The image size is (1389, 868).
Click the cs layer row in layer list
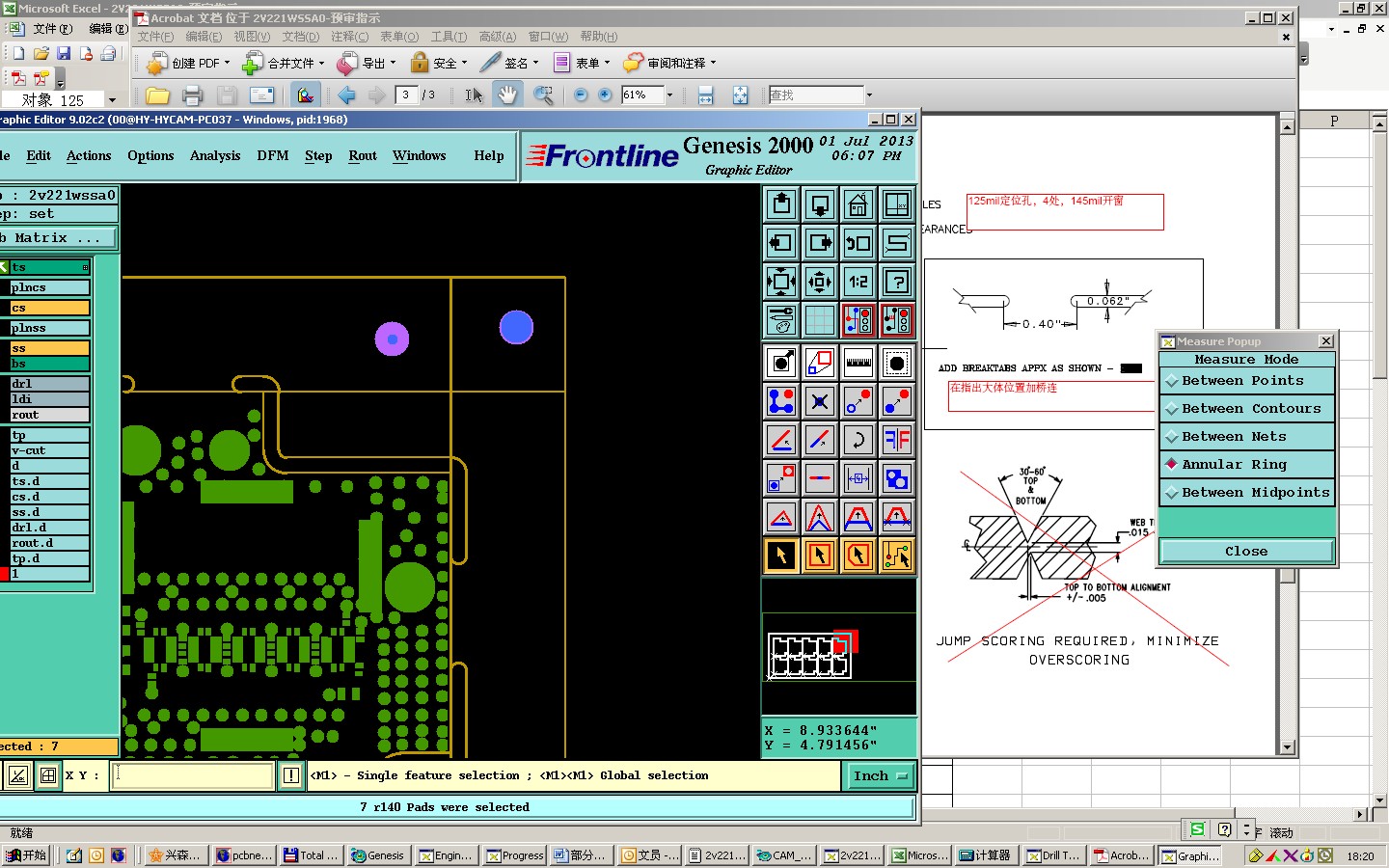[50, 308]
